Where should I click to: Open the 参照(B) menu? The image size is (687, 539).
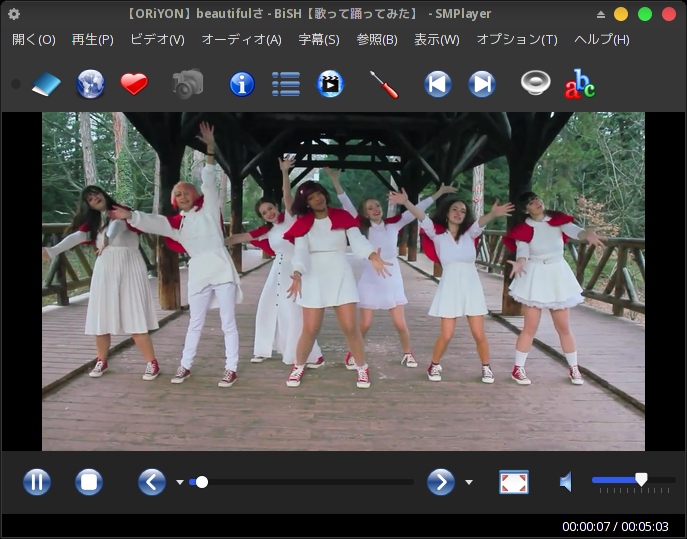[x=377, y=40]
